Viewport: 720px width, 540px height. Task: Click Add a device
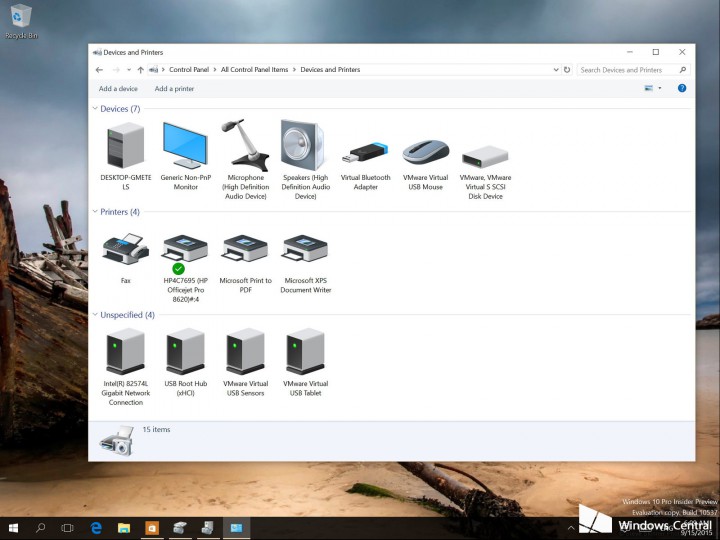tap(118, 89)
